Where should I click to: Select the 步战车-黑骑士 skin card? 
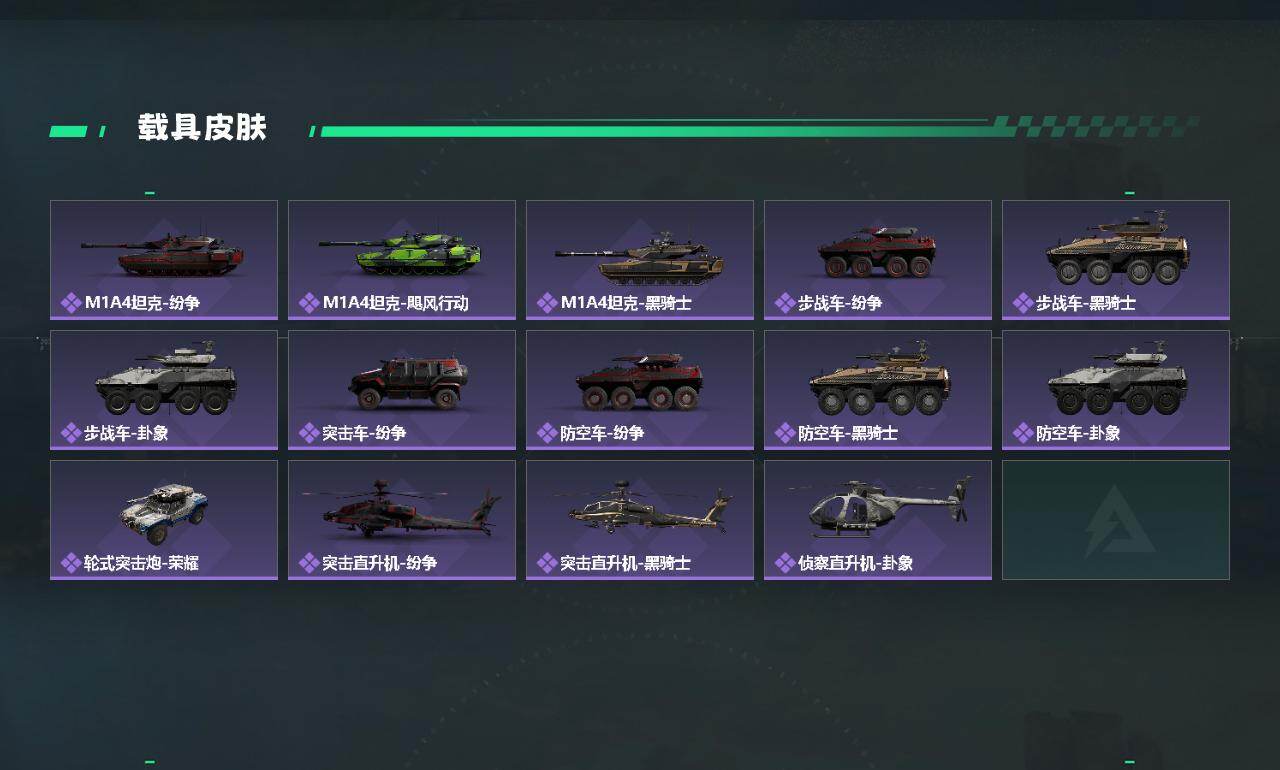1116,260
